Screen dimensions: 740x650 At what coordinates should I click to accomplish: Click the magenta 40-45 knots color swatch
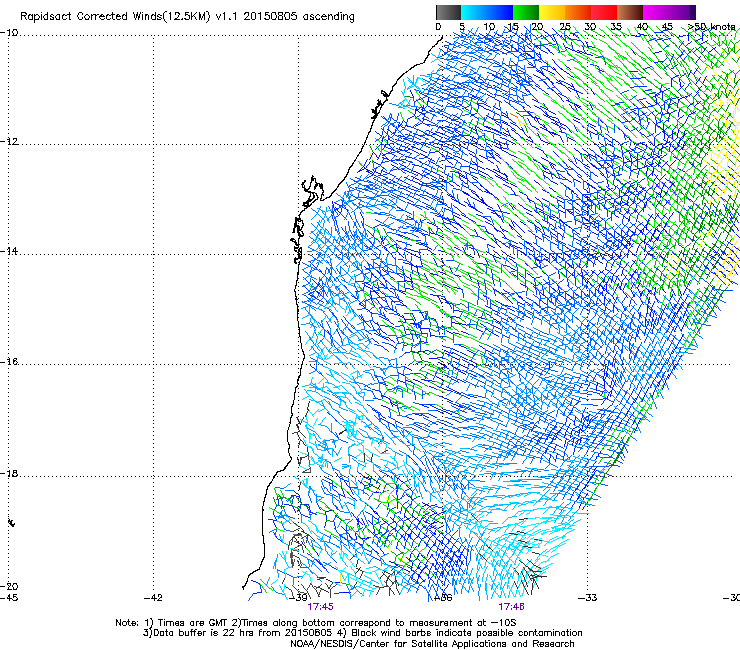pyautogui.click(x=656, y=12)
